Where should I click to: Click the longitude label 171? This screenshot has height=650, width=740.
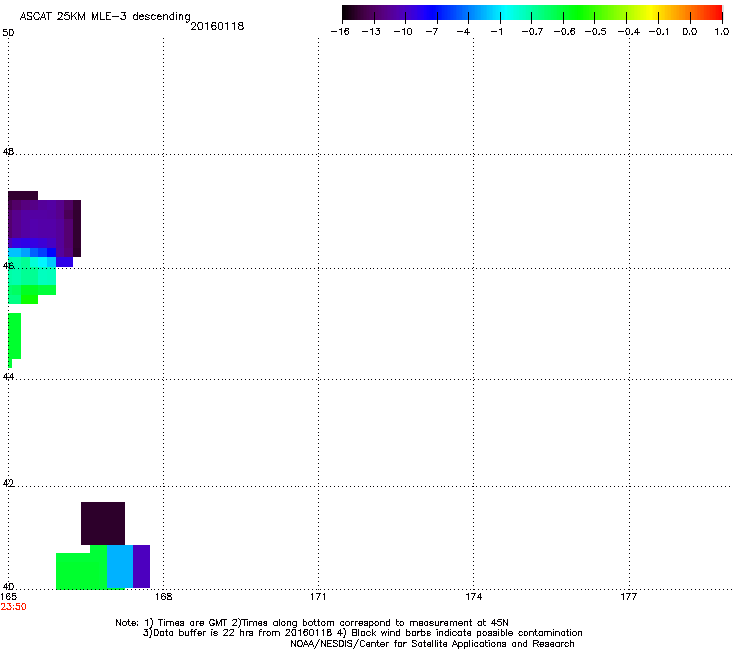click(x=318, y=597)
